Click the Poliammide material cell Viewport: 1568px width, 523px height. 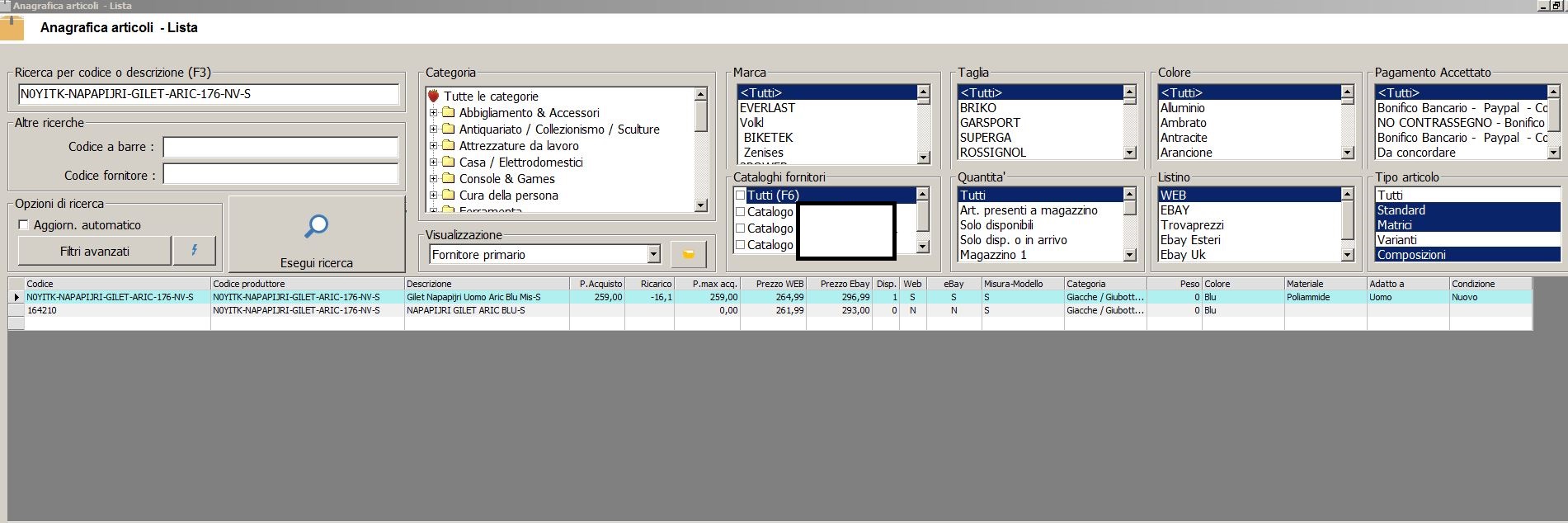1326,297
